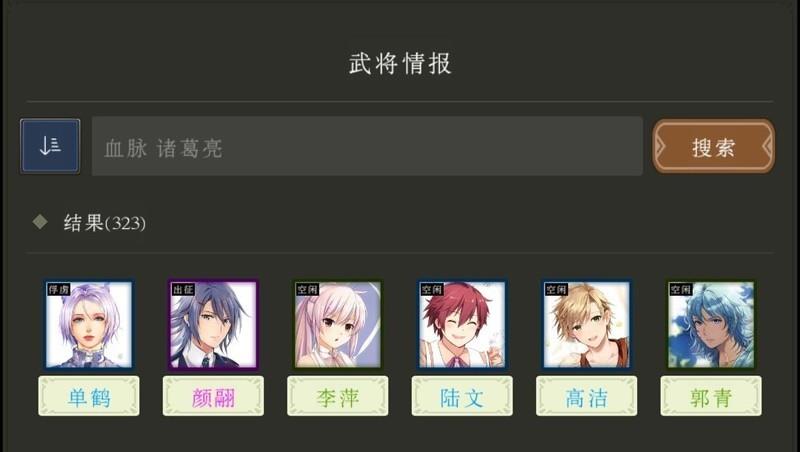Click the 单鹤 name label
This screenshot has height=452, width=800.
click(x=89, y=396)
